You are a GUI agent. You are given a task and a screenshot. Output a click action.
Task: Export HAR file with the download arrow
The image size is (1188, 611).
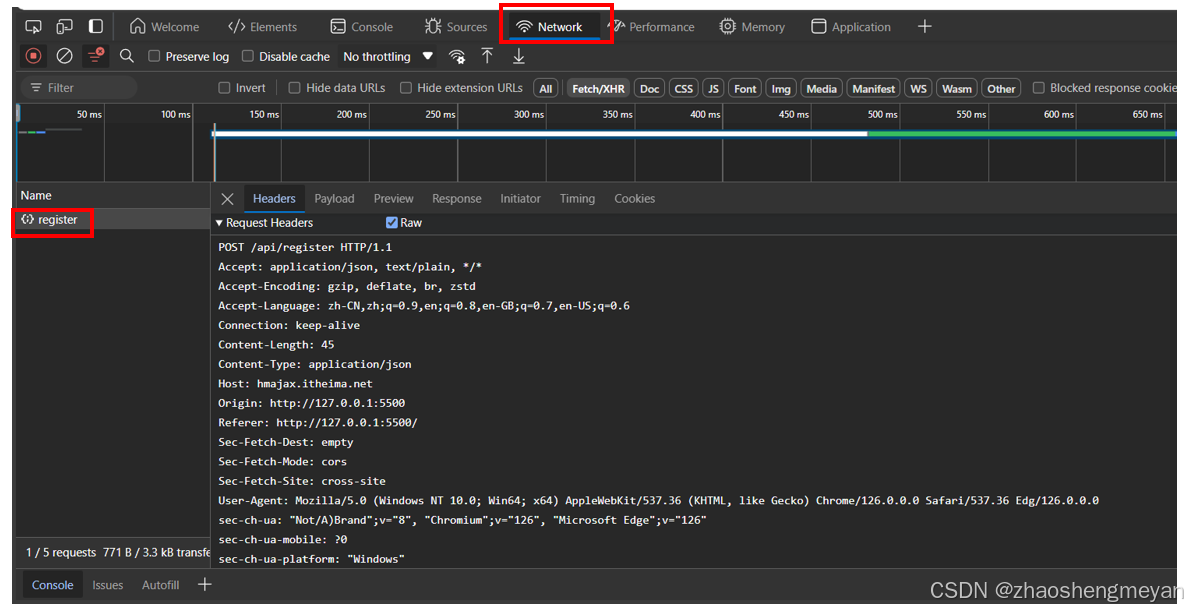pos(519,56)
